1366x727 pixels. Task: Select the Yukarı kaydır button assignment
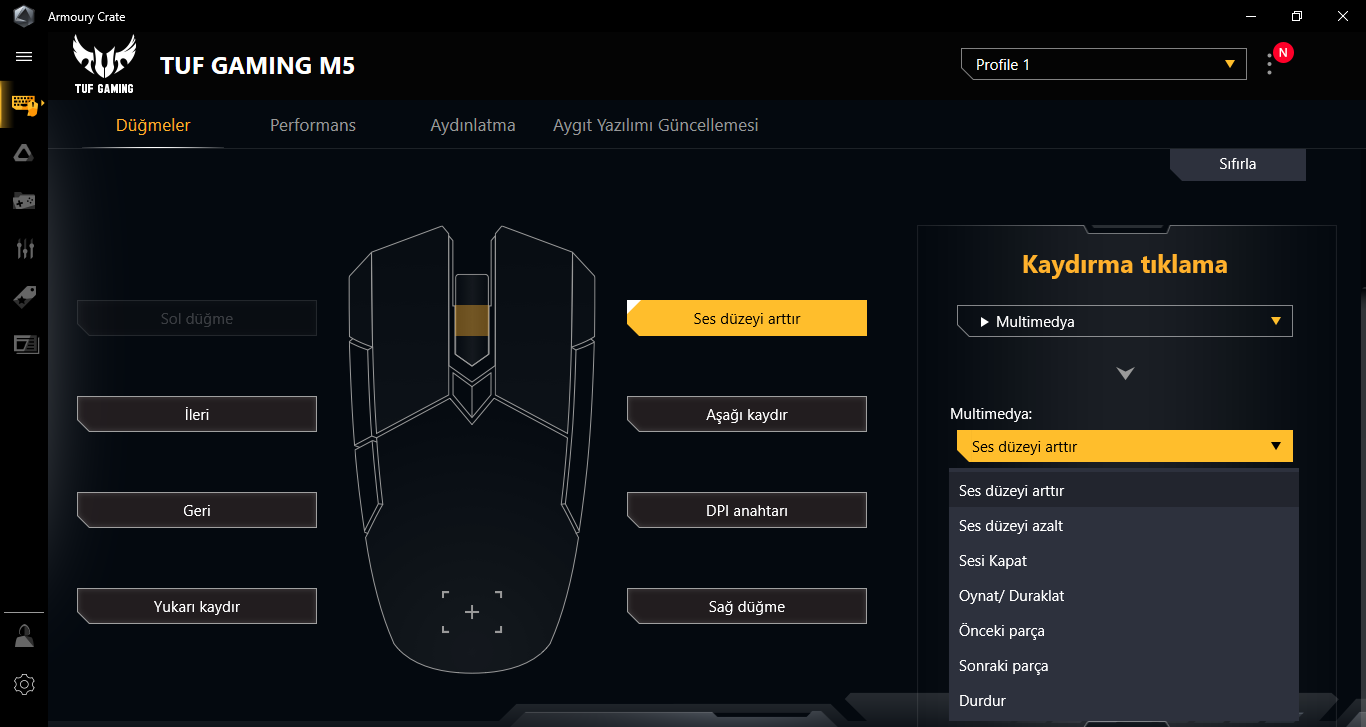pyautogui.click(x=197, y=606)
